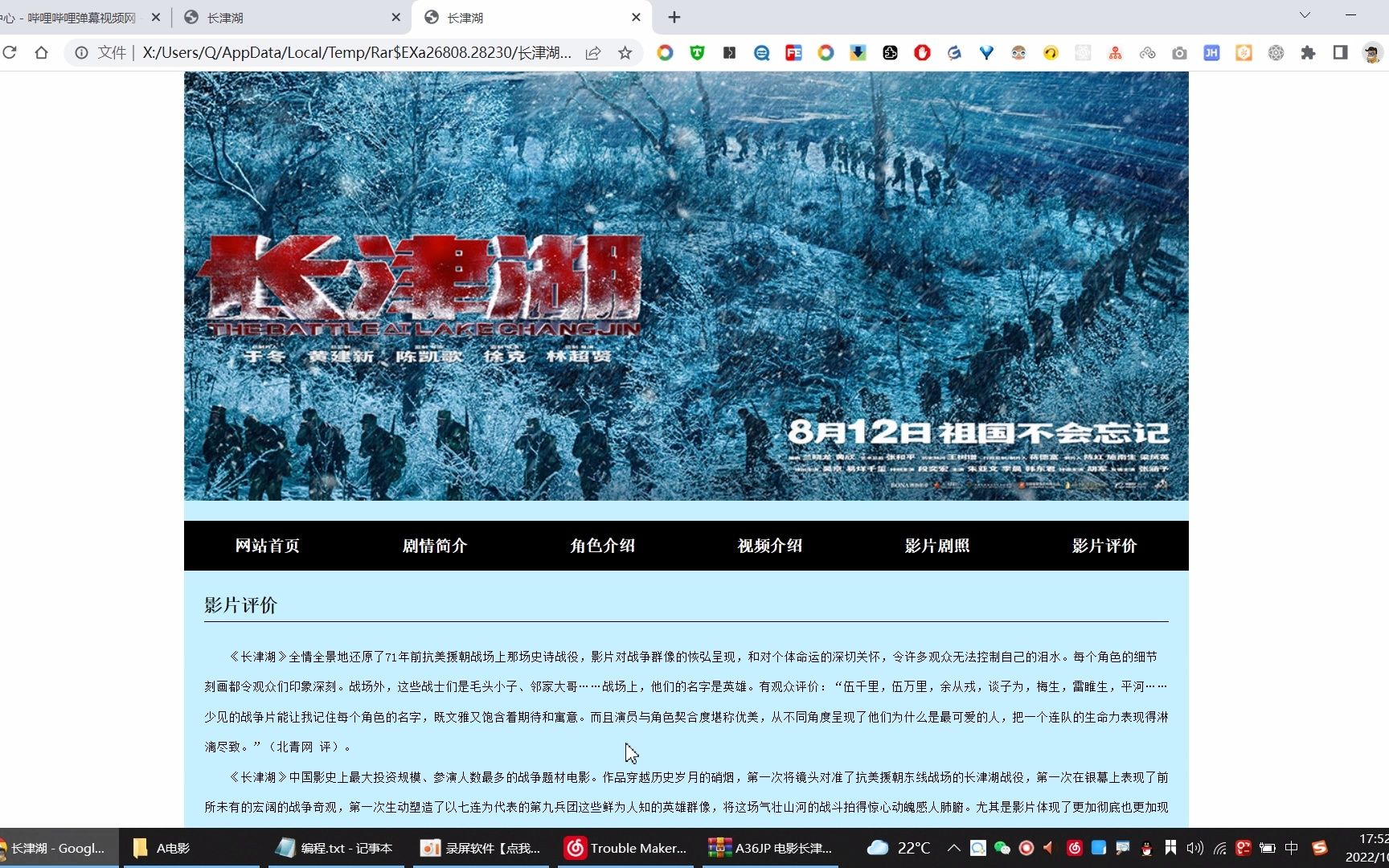Open 视频介绍 in the navigation bar
The width and height of the screenshot is (1389, 868).
click(770, 546)
